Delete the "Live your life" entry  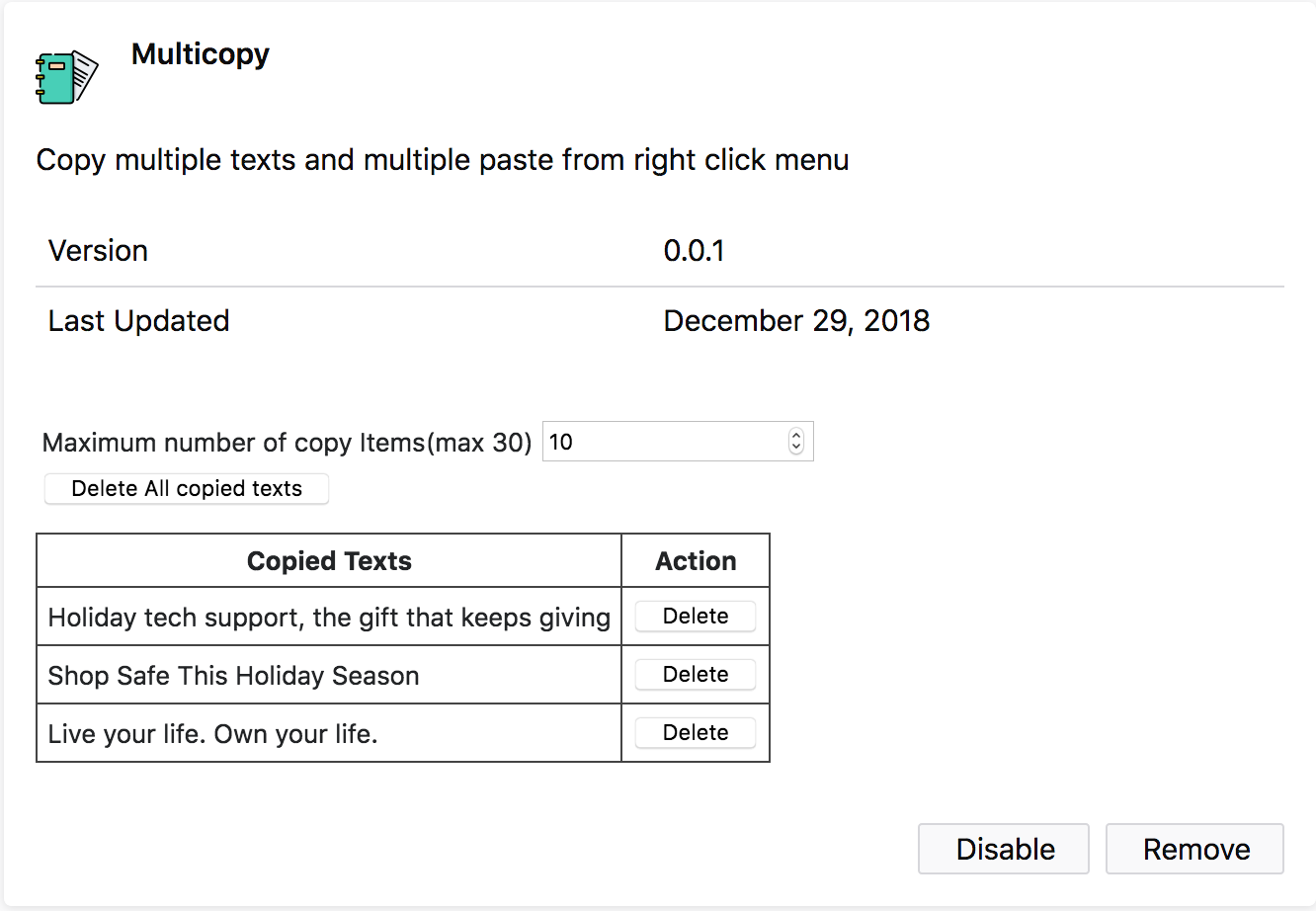click(x=696, y=733)
